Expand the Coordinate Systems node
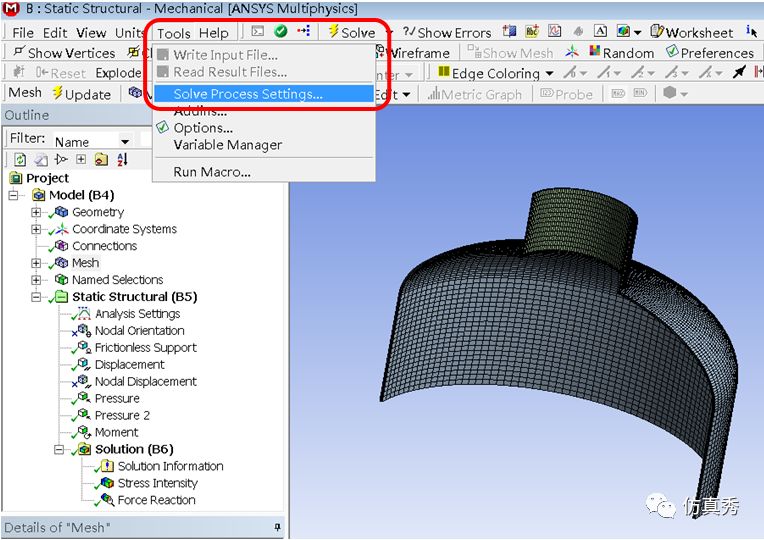 point(36,229)
